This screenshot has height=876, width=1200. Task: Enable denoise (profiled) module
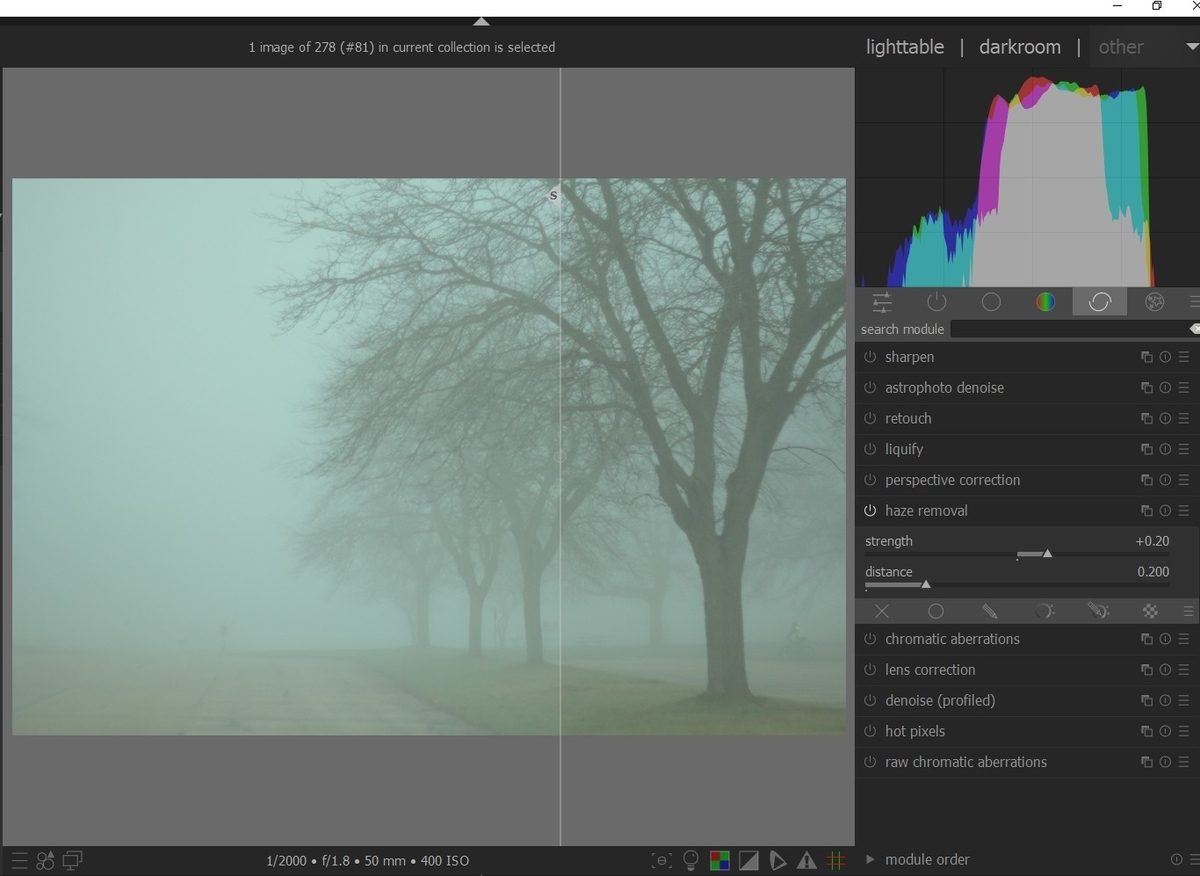pyautogui.click(x=870, y=701)
